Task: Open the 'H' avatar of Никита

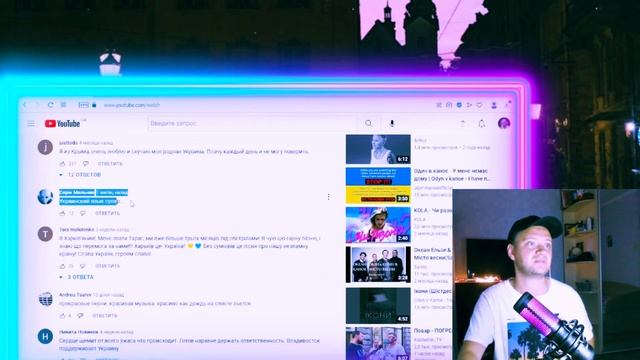Action: pyautogui.click(x=45, y=336)
